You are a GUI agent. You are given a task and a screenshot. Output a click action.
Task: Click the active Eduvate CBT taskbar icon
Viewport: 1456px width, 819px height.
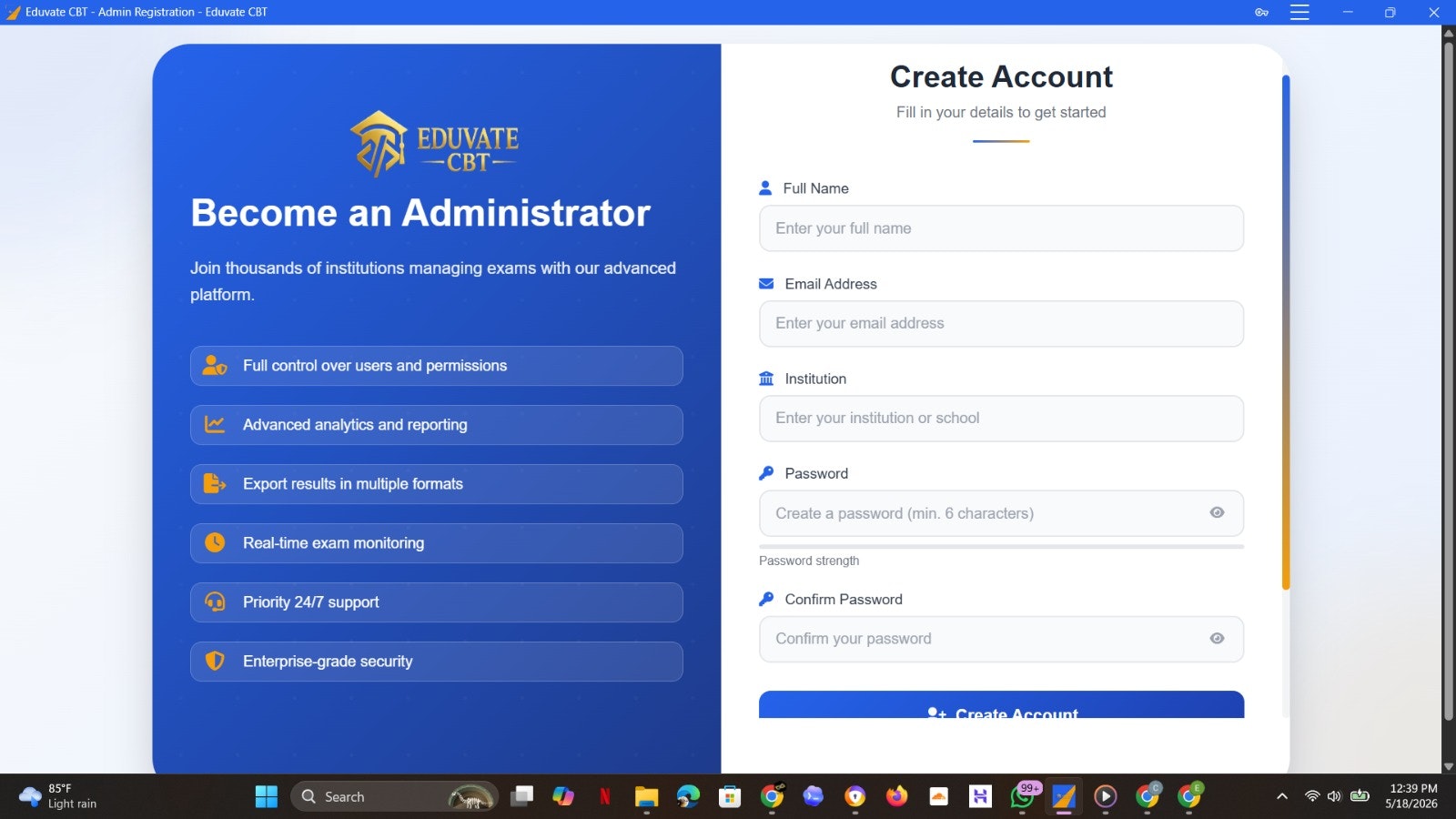pos(1064,797)
